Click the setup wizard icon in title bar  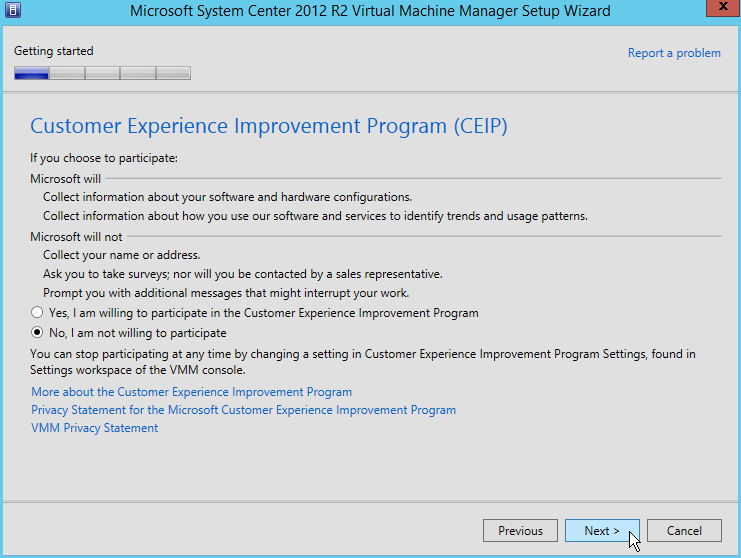coord(12,11)
